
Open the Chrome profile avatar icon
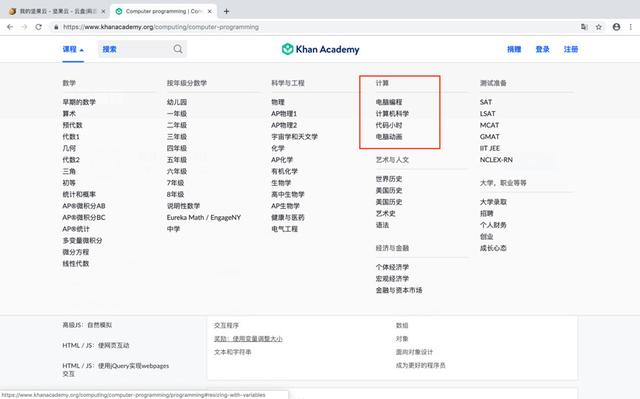click(x=616, y=27)
